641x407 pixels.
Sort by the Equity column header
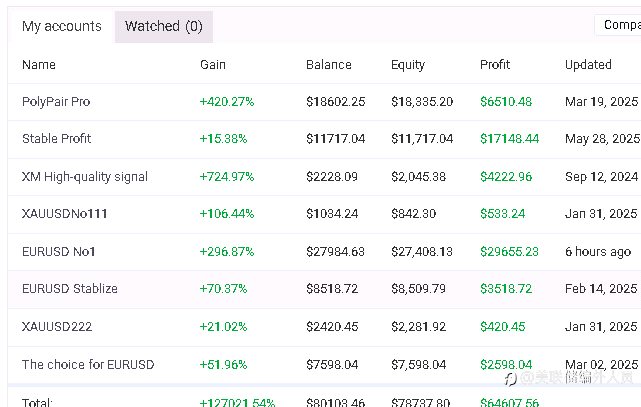click(x=411, y=65)
